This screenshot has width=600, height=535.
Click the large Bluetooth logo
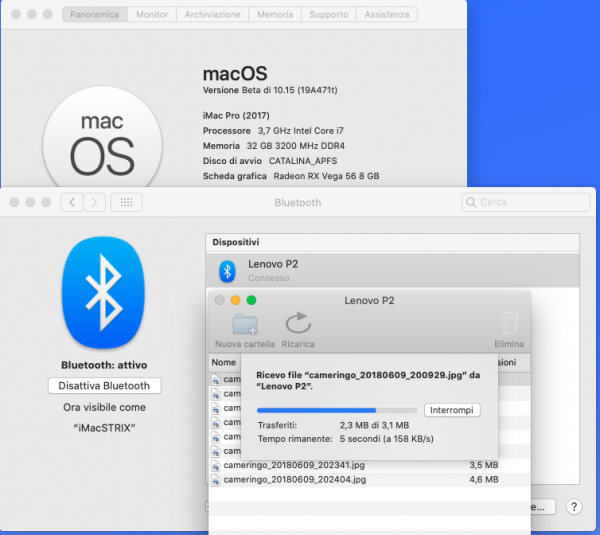point(103,293)
